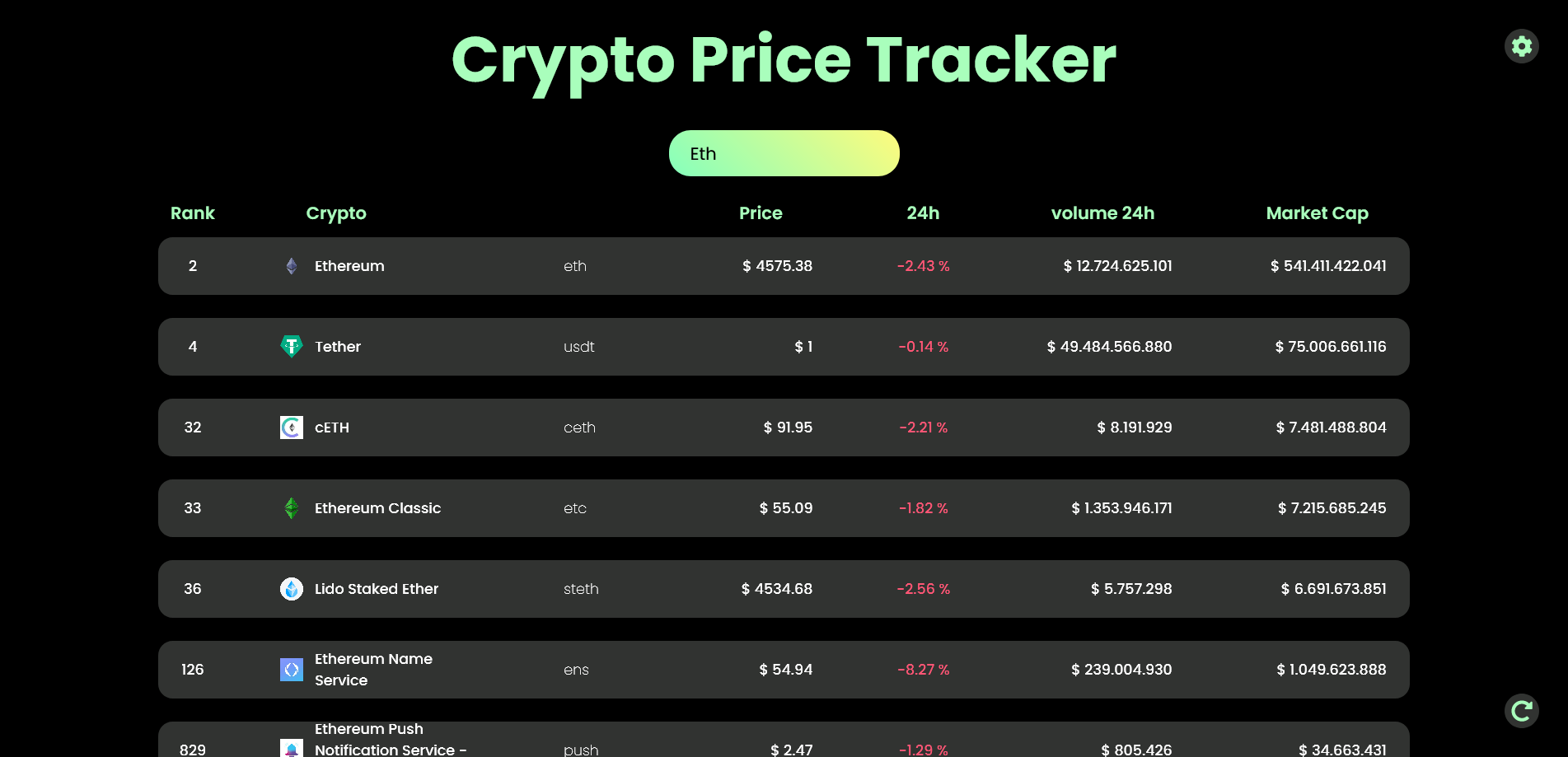This screenshot has width=1568, height=757.
Task: Select the Ethereum Classic entry name
Action: (x=377, y=508)
